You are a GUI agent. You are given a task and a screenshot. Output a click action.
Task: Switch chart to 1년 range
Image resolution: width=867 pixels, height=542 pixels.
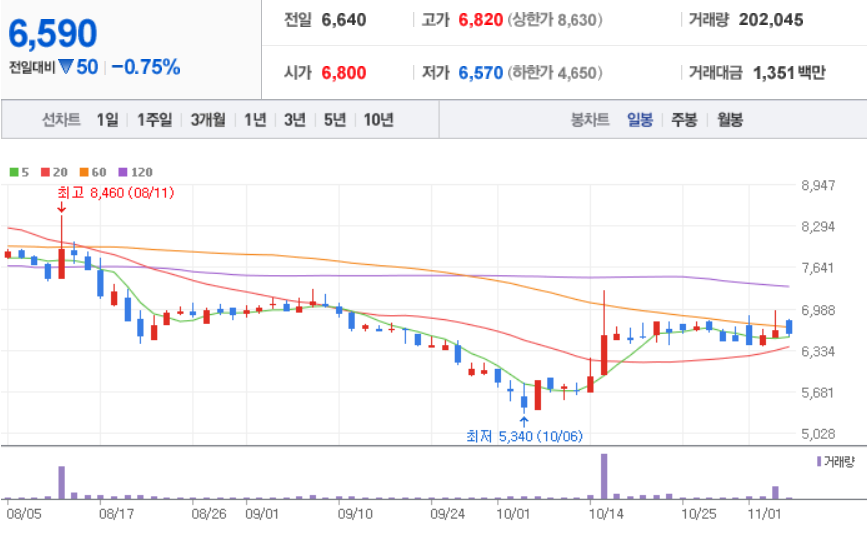point(255,119)
